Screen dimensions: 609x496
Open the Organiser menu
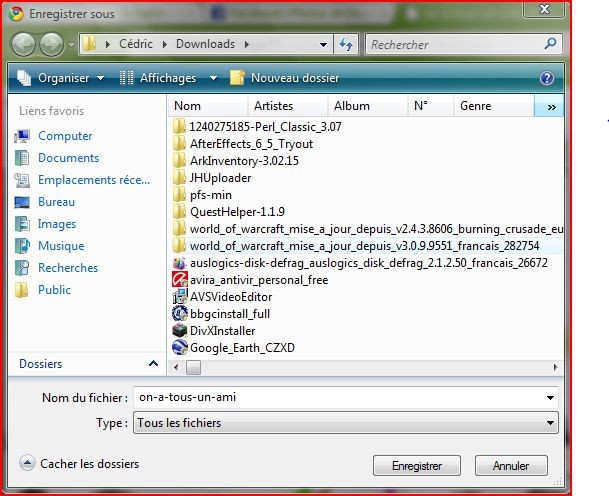pos(61,78)
